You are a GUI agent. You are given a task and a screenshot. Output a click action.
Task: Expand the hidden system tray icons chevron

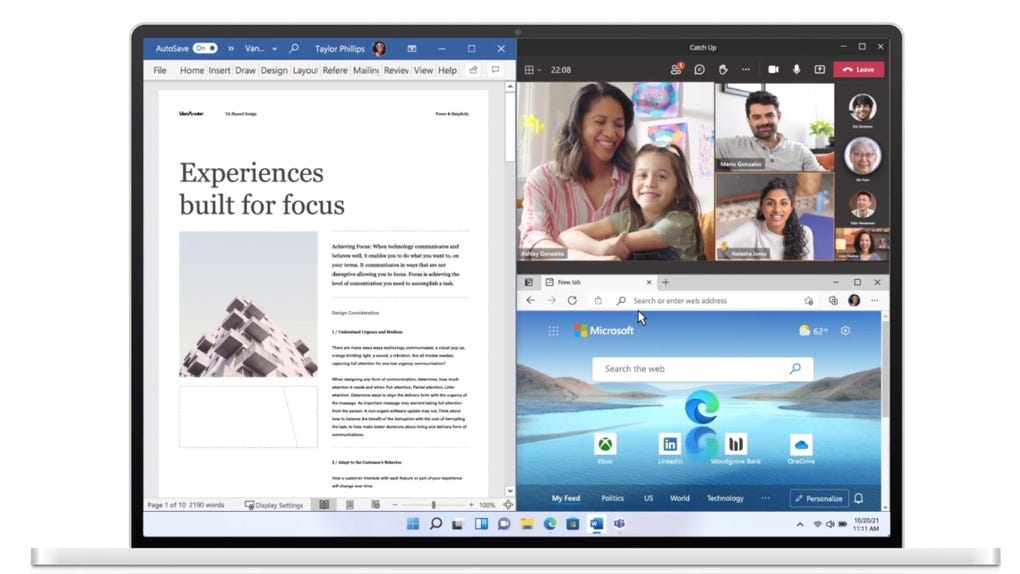click(799, 524)
